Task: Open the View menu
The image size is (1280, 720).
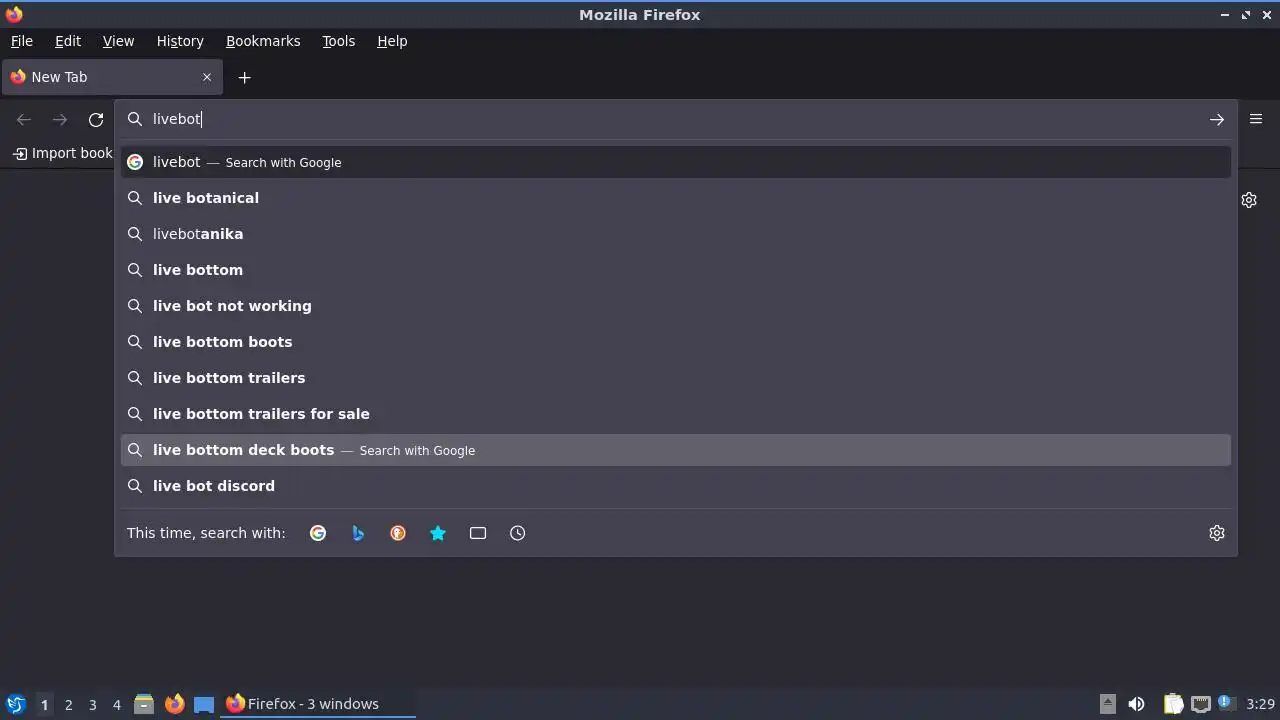Action: click(x=118, y=41)
